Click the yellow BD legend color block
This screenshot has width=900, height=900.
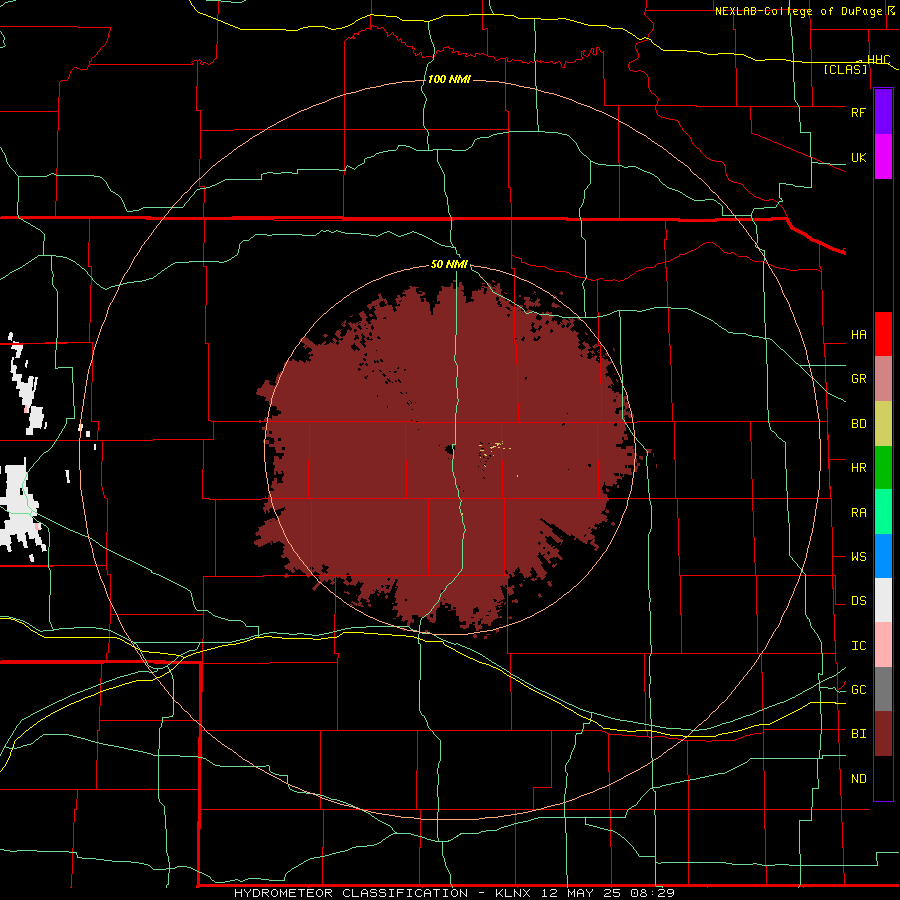point(883,424)
